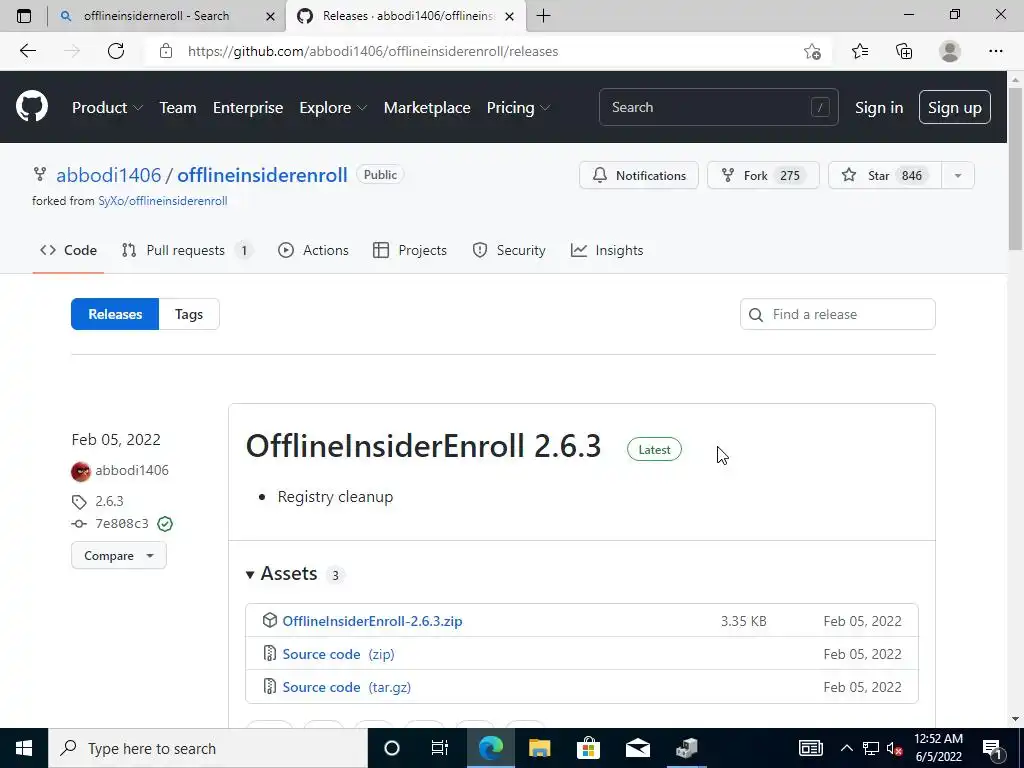This screenshot has height=768, width=1024.
Task: Open a new browser tab
Action: pos(543,16)
